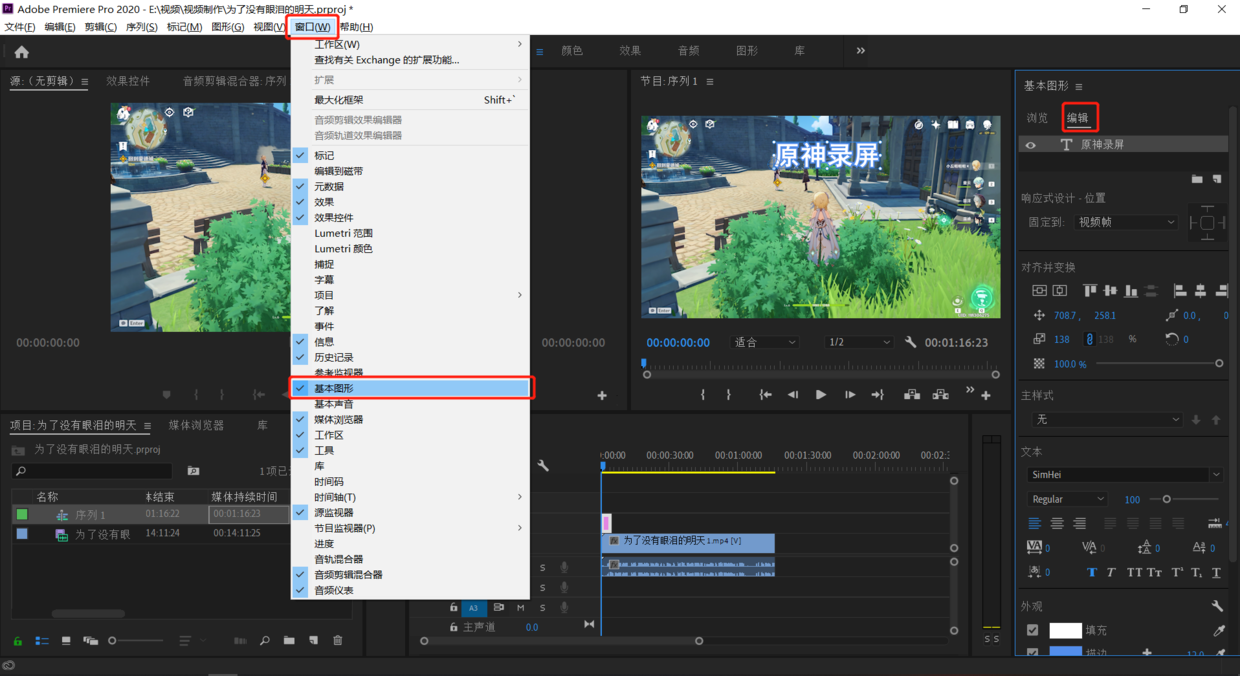Create a new bin in the project panel
Image resolution: width=1240 pixels, height=676 pixels.
click(x=289, y=641)
